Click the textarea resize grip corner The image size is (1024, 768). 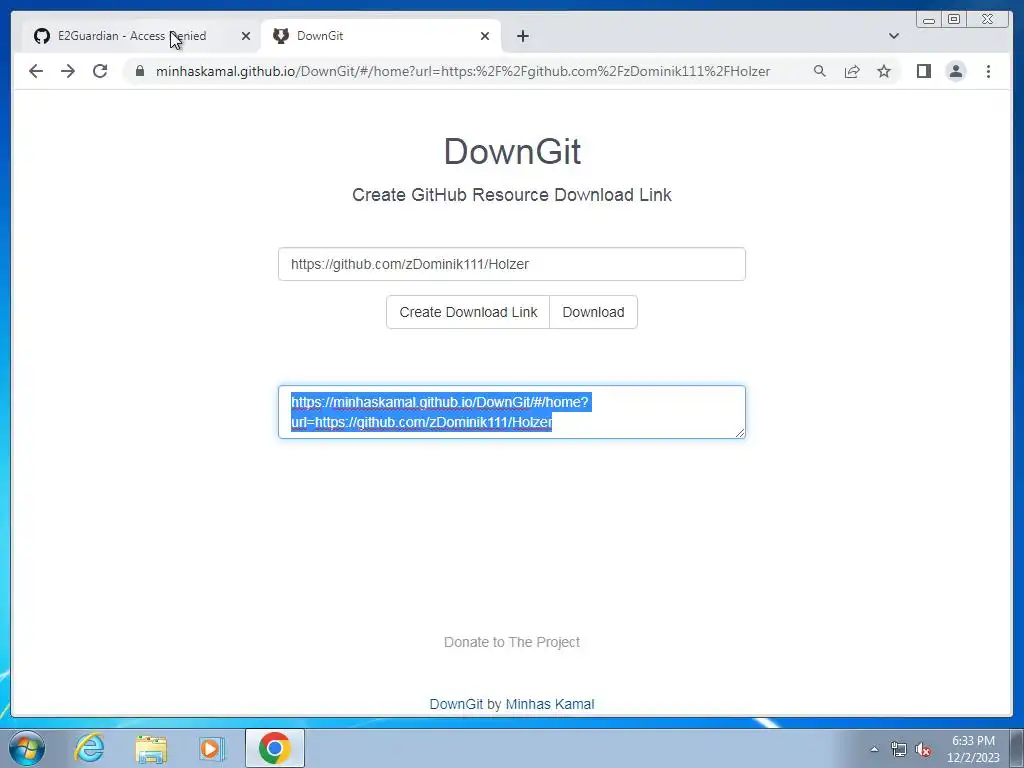point(740,433)
